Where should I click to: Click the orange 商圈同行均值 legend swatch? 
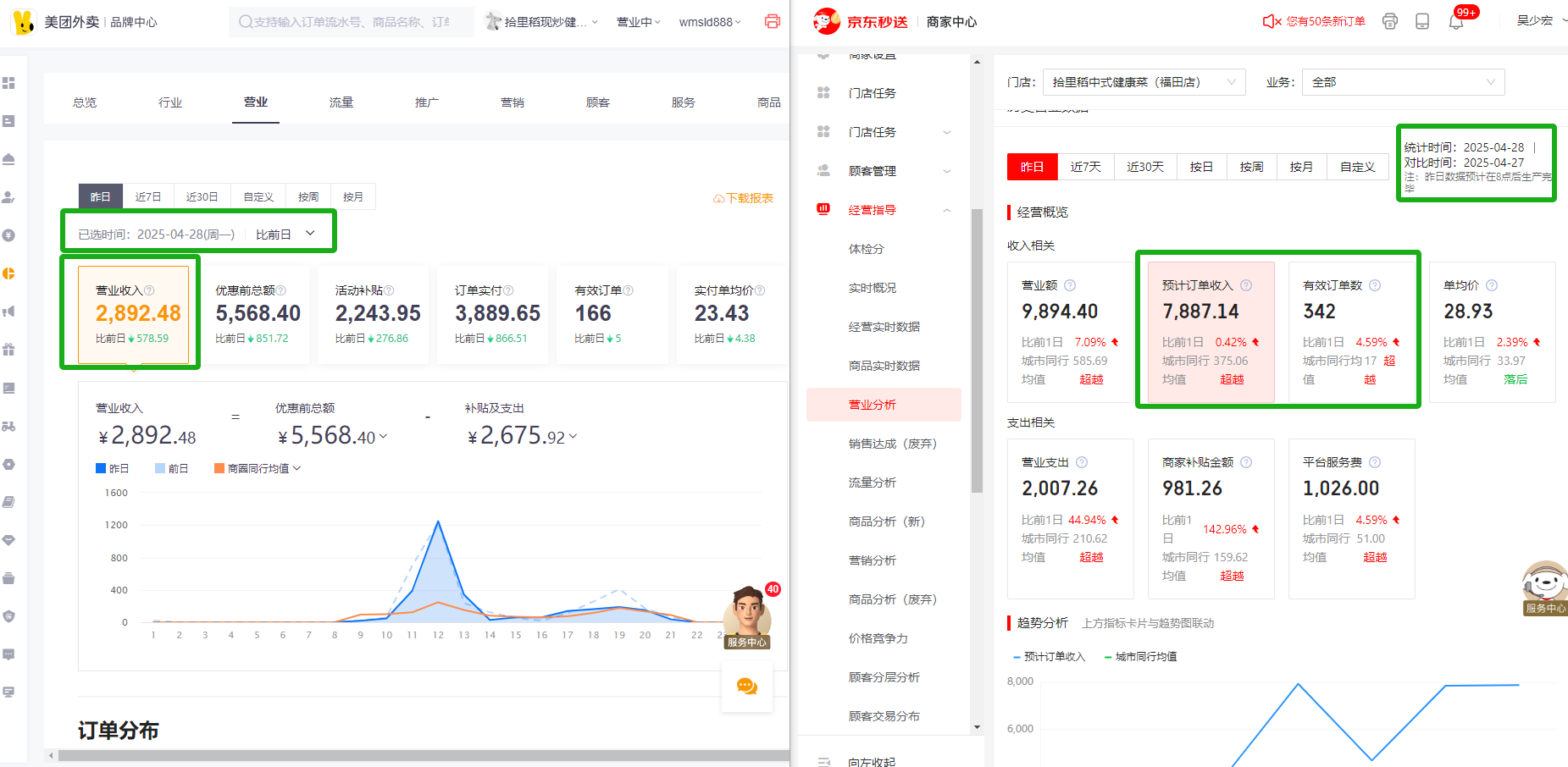click(219, 468)
